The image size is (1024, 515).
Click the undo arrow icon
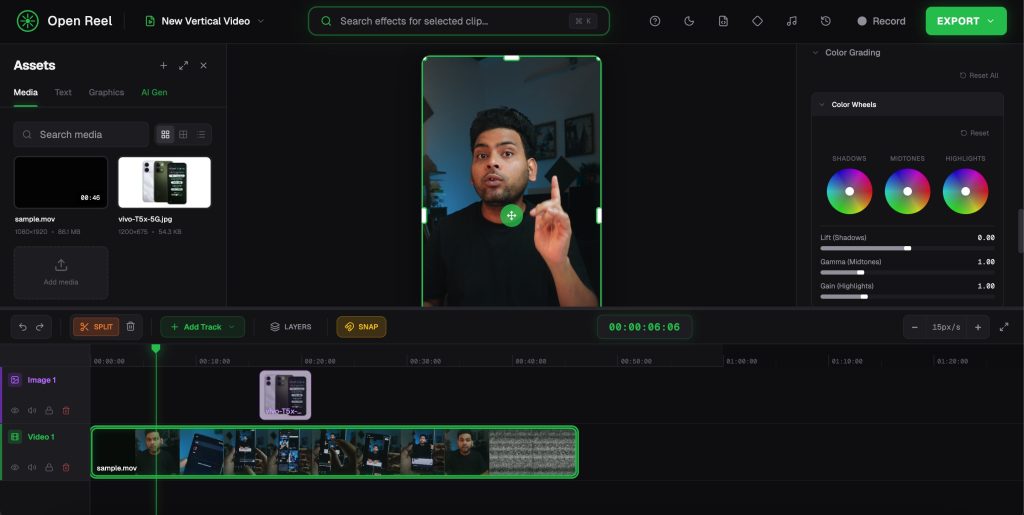click(x=23, y=327)
